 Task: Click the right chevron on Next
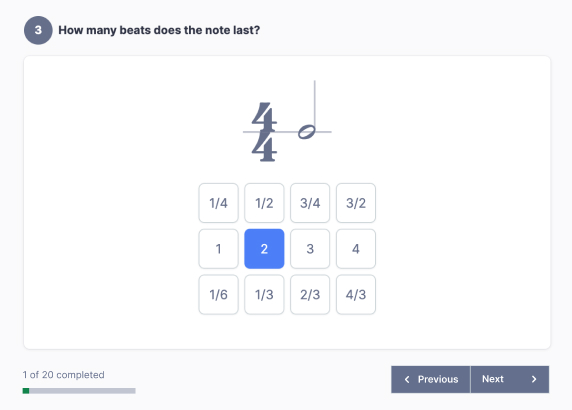coord(534,379)
